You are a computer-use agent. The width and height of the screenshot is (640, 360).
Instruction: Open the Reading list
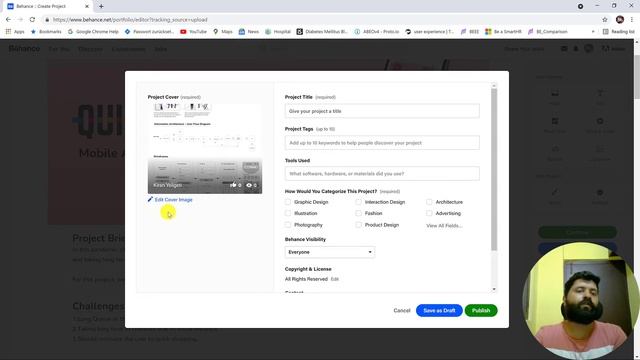tap(618, 31)
